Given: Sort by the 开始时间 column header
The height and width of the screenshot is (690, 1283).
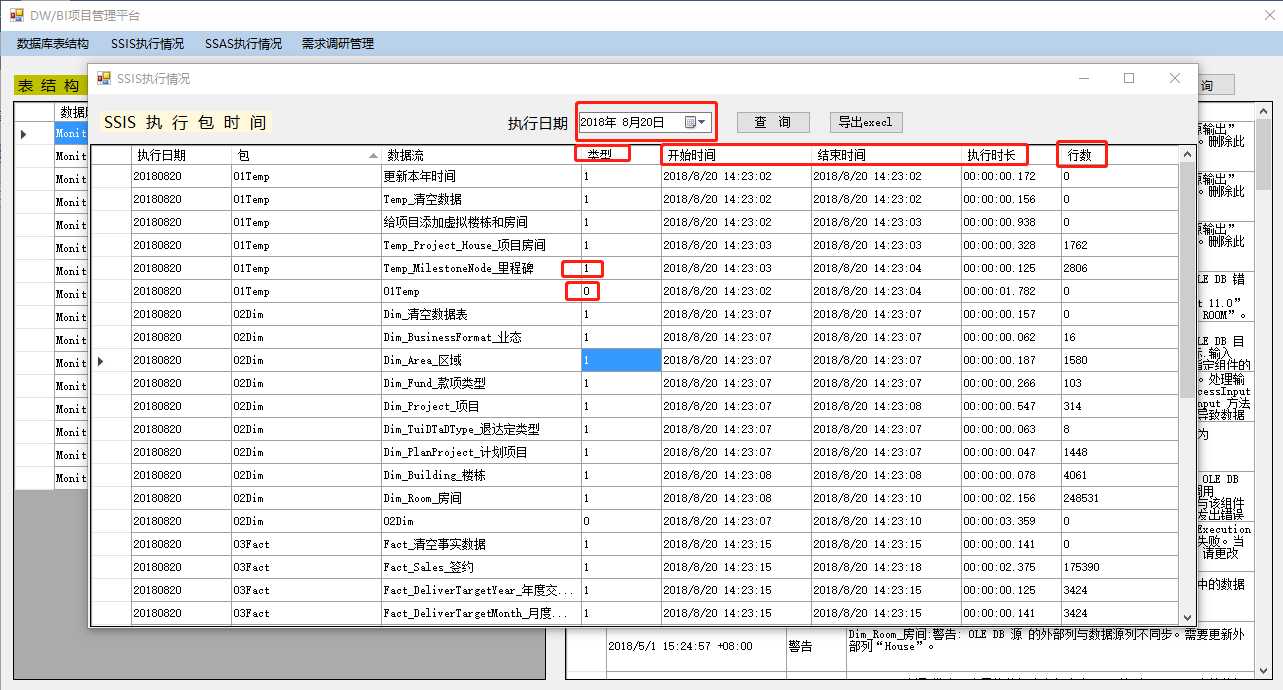Looking at the screenshot, I should coord(736,155).
